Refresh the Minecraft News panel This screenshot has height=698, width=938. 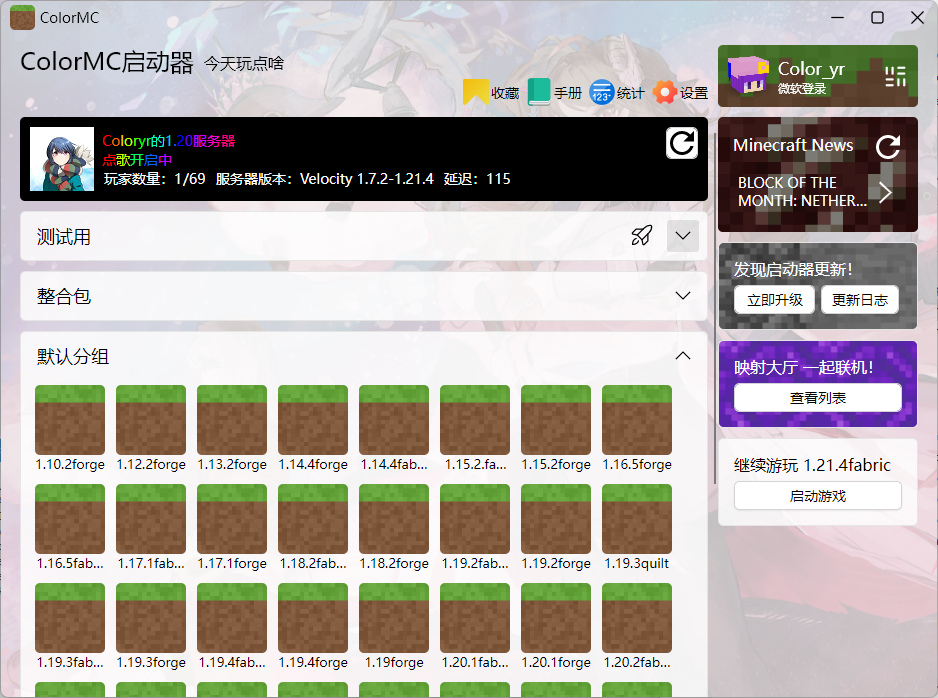[887, 148]
